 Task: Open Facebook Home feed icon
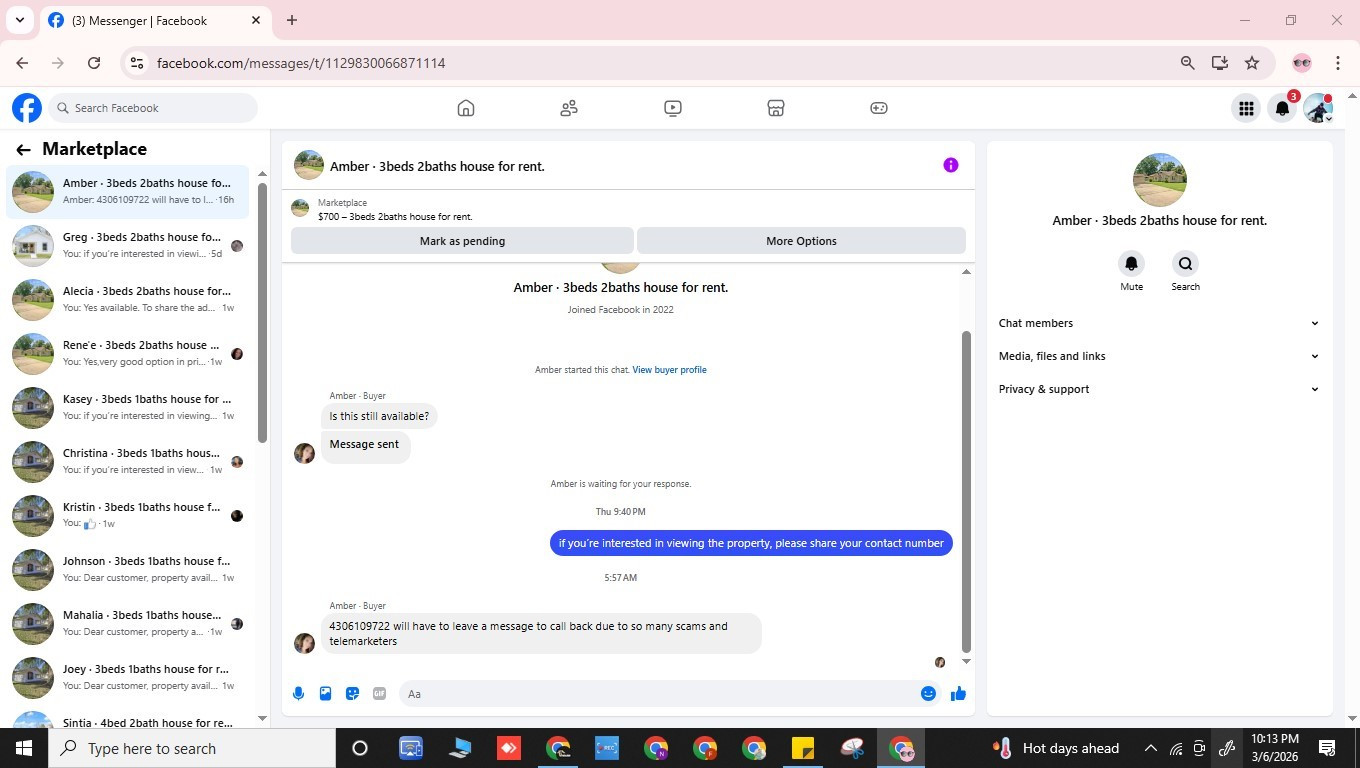click(x=466, y=108)
